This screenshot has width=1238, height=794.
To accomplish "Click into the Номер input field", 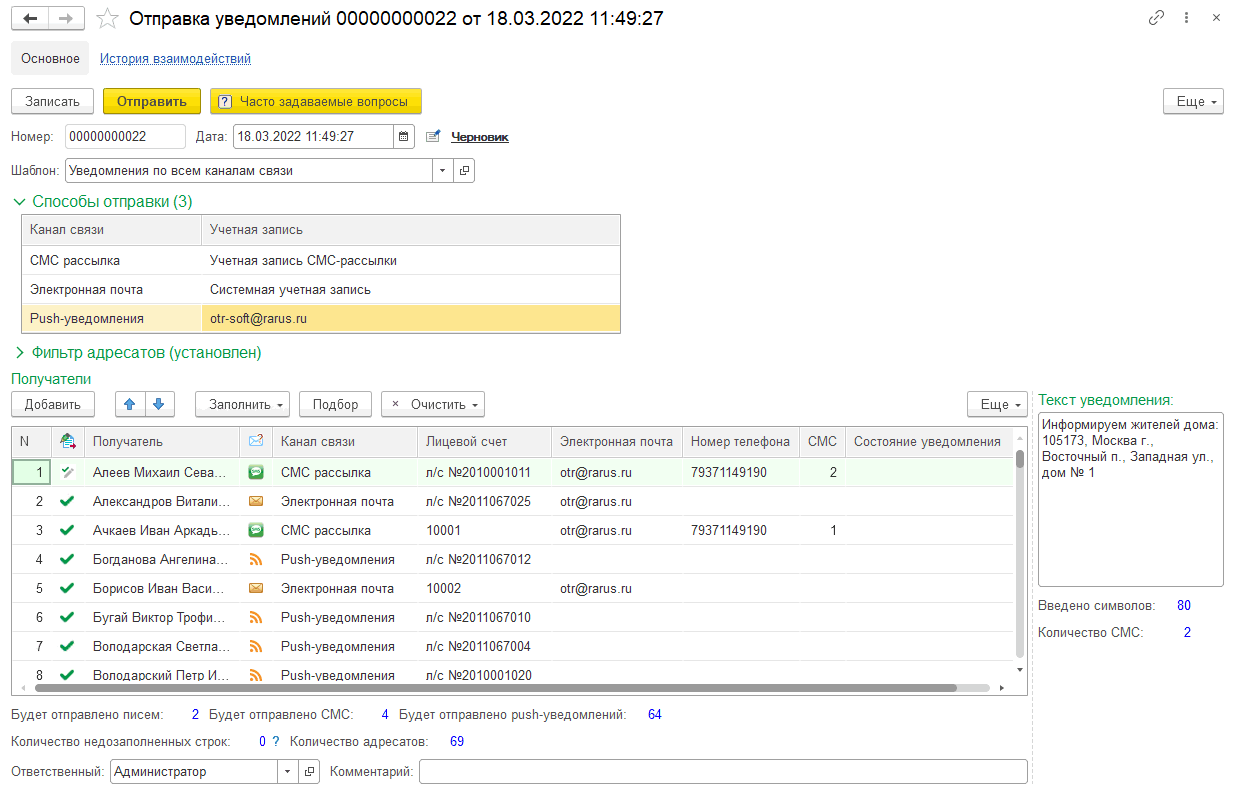I will tap(125, 136).
